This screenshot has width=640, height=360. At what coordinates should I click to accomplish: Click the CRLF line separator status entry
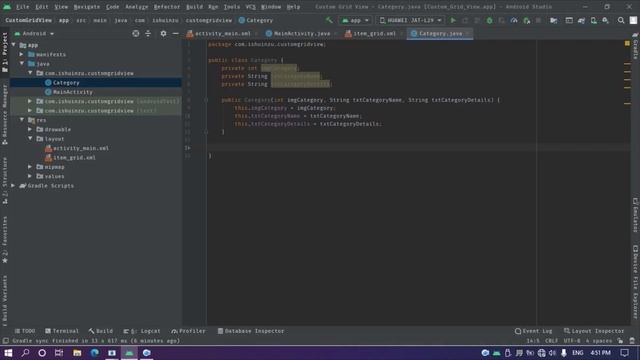pos(551,341)
